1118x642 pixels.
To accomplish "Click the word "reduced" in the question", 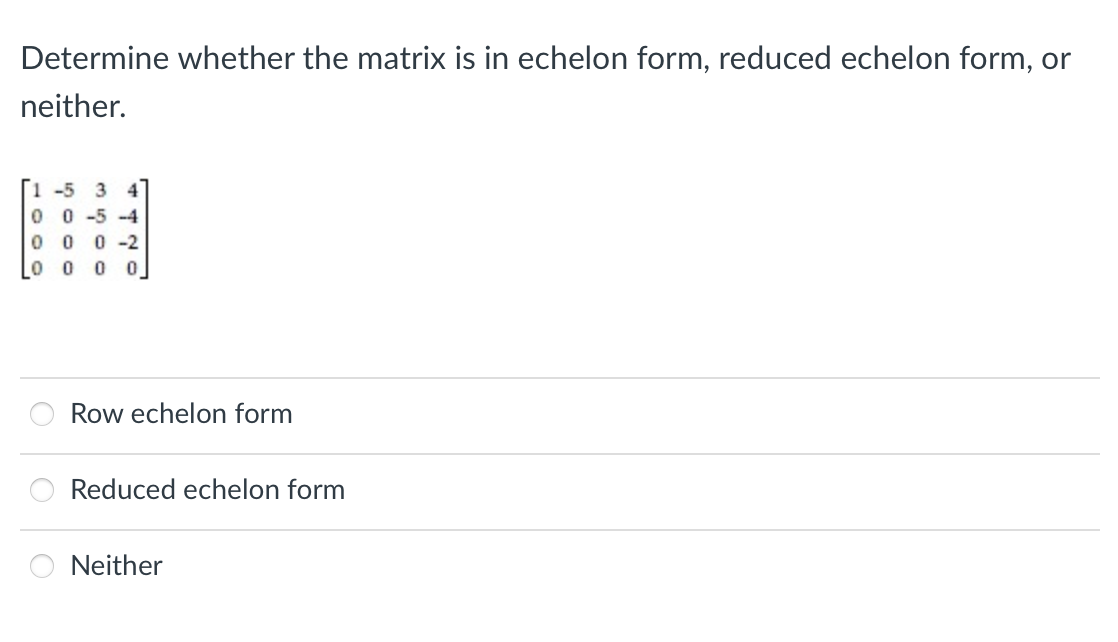I will (x=775, y=58).
